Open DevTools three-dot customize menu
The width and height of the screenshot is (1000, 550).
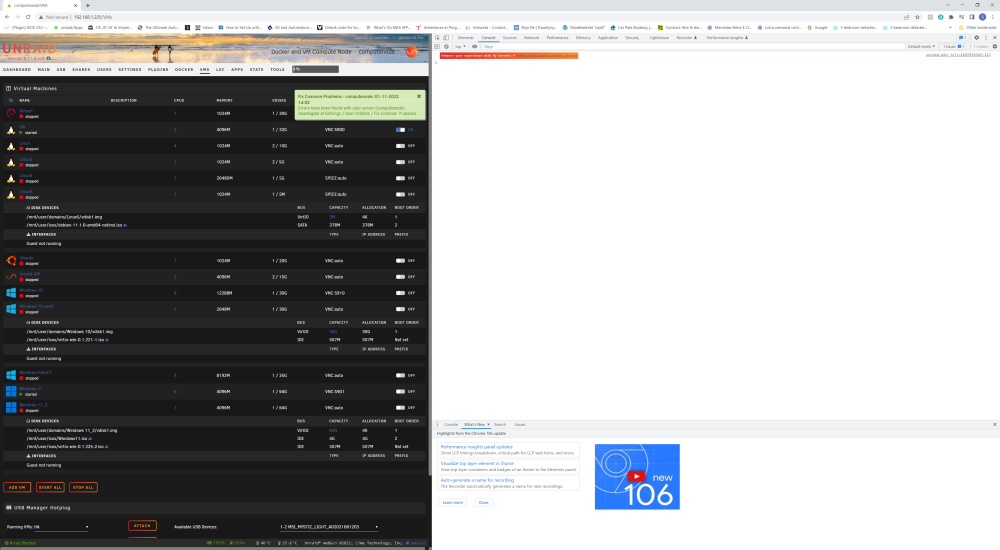pyautogui.click(x=985, y=38)
